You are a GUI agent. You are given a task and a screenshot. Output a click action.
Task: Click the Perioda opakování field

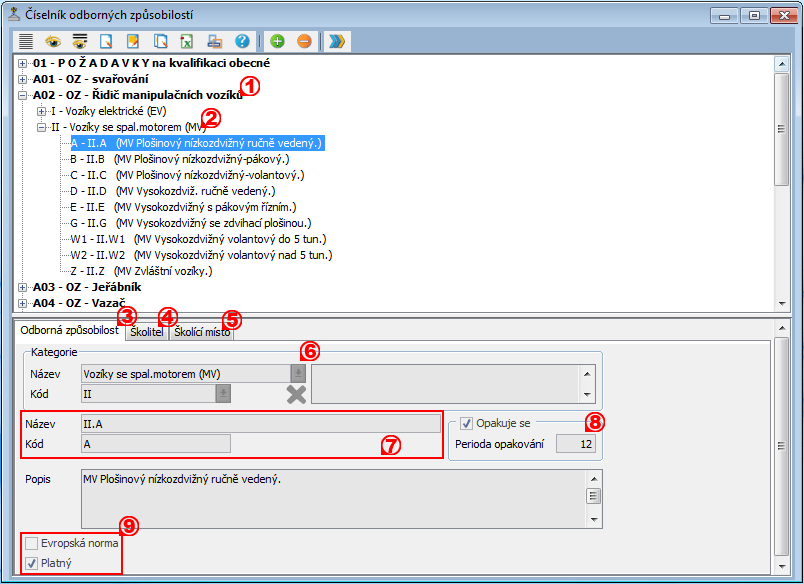tap(575, 444)
